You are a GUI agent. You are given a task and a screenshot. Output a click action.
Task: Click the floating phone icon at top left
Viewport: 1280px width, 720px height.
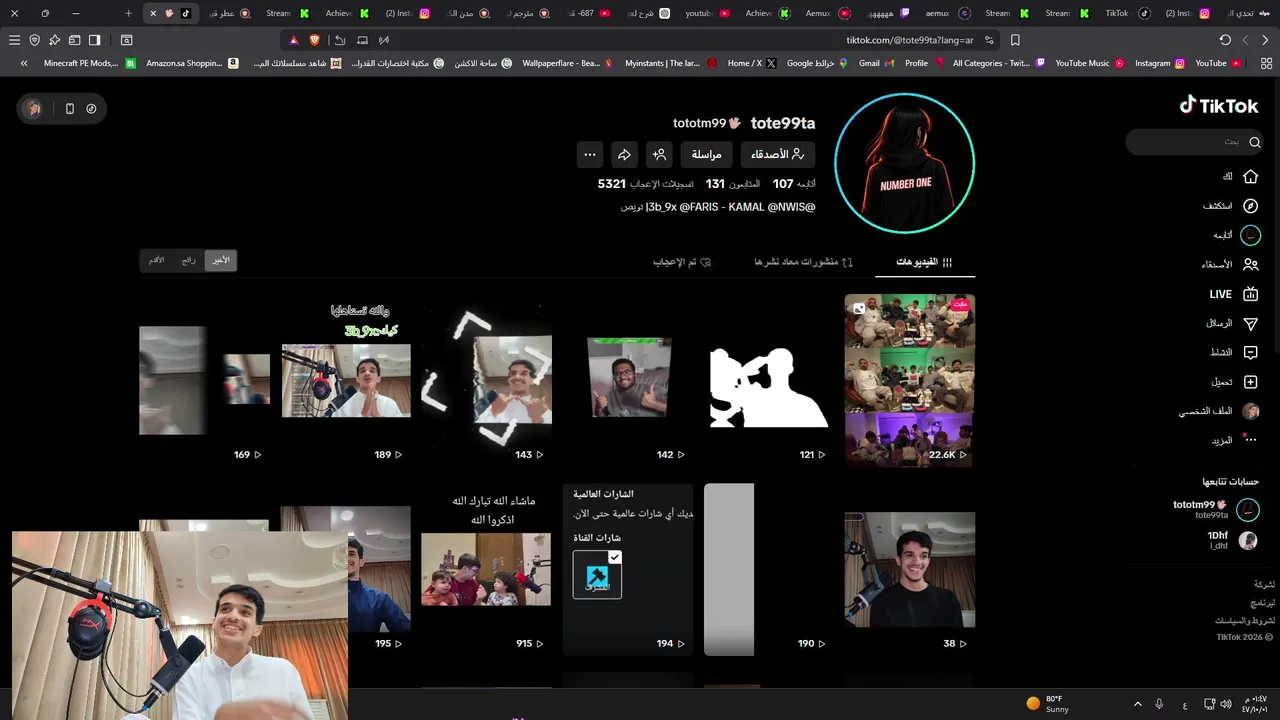pos(70,109)
